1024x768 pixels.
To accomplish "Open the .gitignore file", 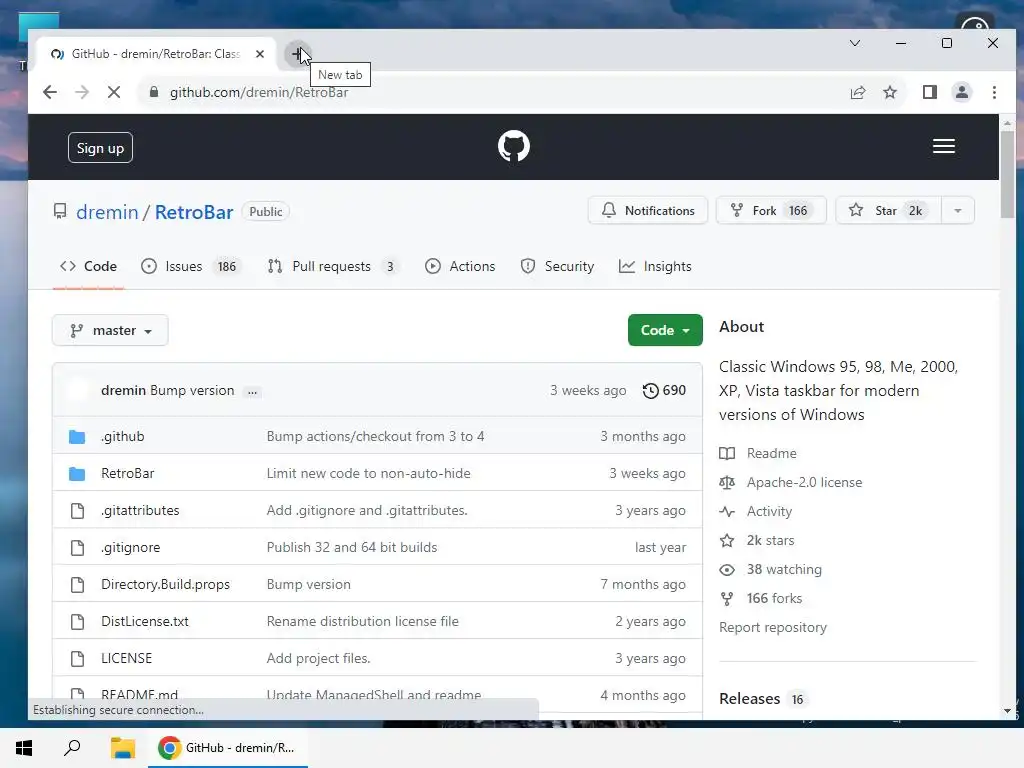I will pyautogui.click(x=131, y=547).
